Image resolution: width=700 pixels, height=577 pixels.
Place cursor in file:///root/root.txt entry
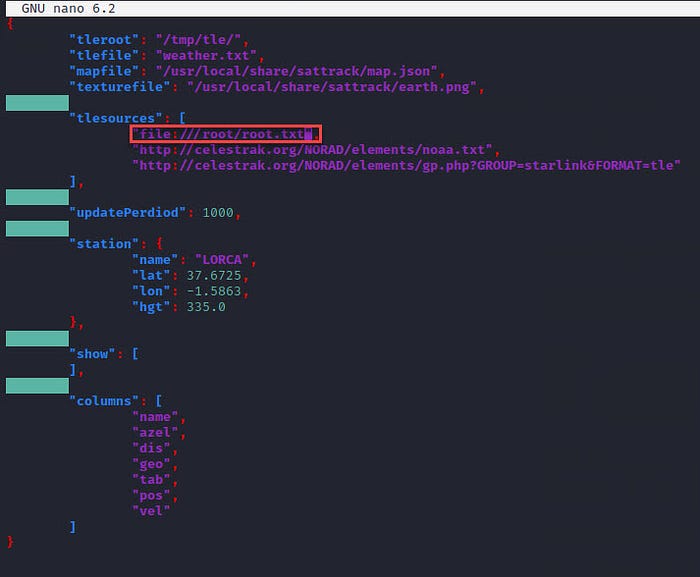pyautogui.click(x=225, y=134)
